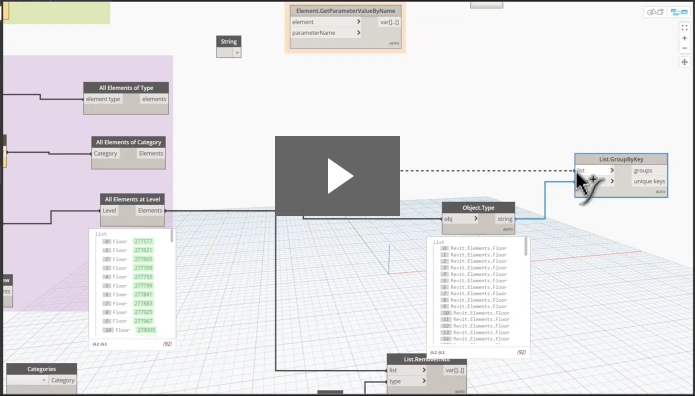695x396 pixels.
Task: Click the AUTO lacing label on List.GroupByKey
Action: [660, 192]
